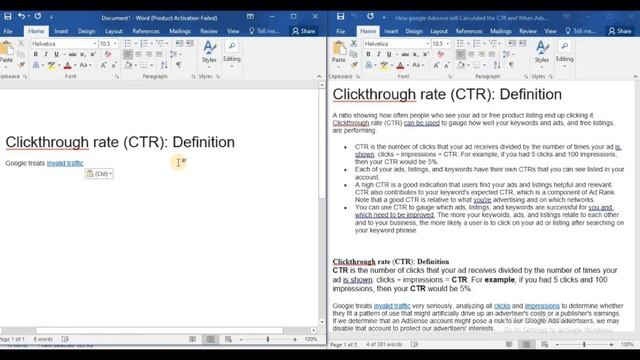Clear all formatting in the right window
The height and width of the screenshot is (360, 640).
pyautogui.click(x=440, y=54)
